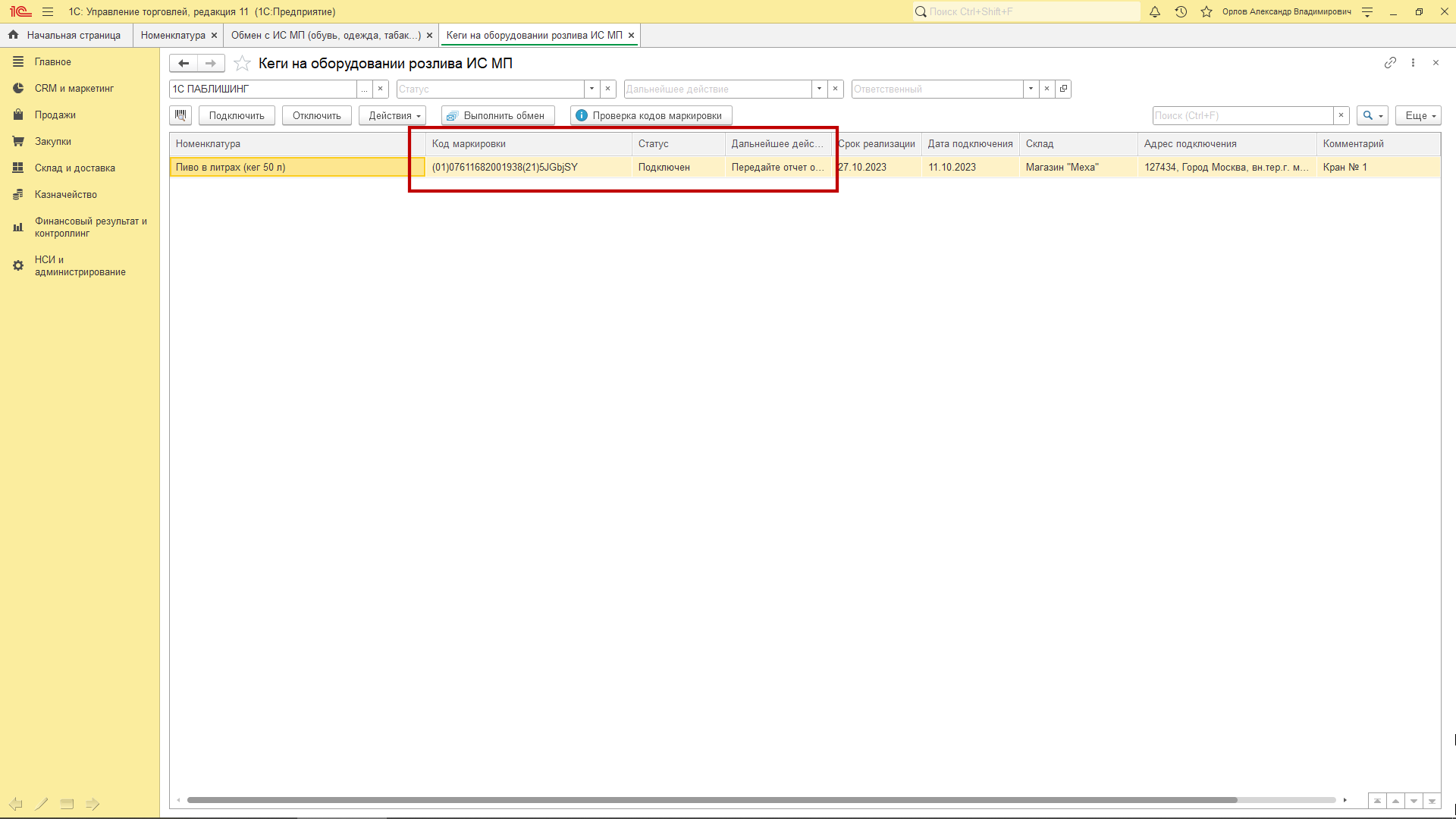Clear the table search field
This screenshot has width=1456, height=819.
pos(1341,115)
